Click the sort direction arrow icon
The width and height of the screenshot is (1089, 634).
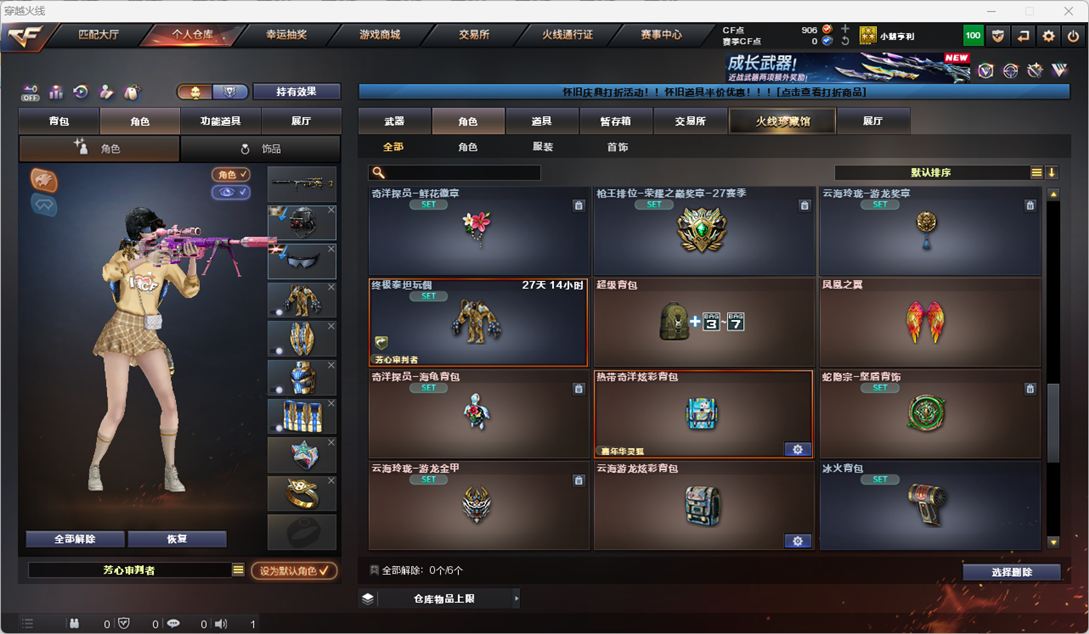click(1051, 172)
